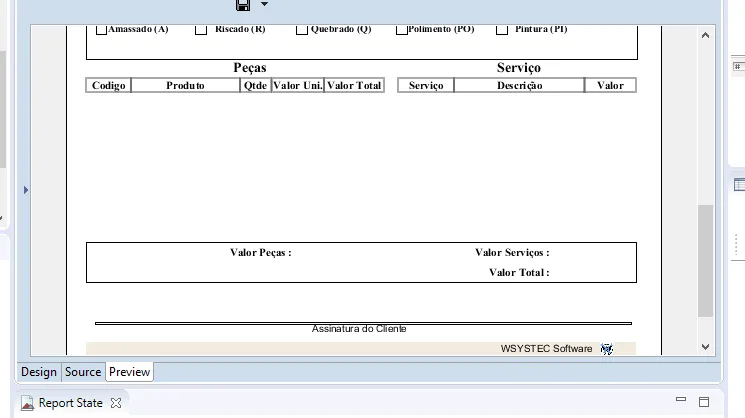Toggle the Quebrado (Q) checkbox
Image resolution: width=745 pixels, height=418 pixels.
[302, 30]
